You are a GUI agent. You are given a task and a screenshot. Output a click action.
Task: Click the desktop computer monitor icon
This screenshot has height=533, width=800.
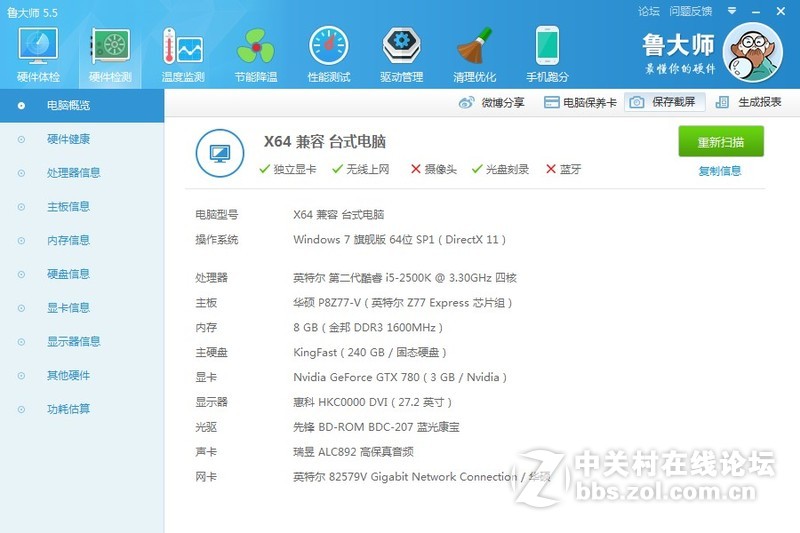click(220, 153)
